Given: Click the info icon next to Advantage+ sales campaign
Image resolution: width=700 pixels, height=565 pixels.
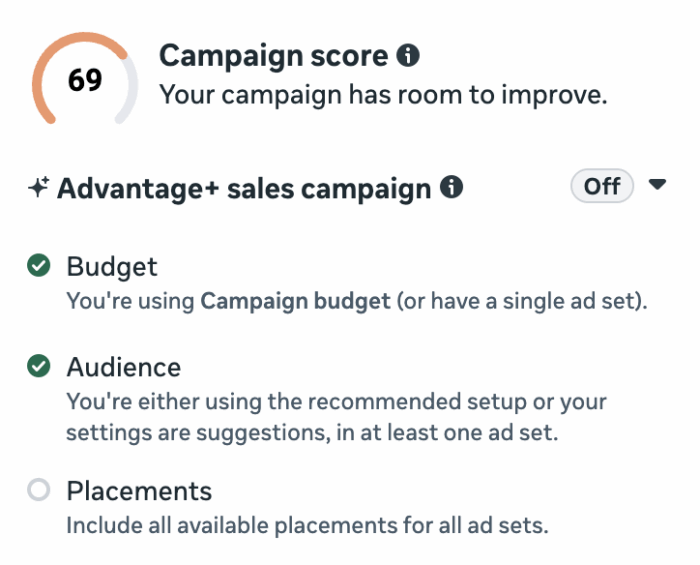Looking at the screenshot, I should pos(452,187).
